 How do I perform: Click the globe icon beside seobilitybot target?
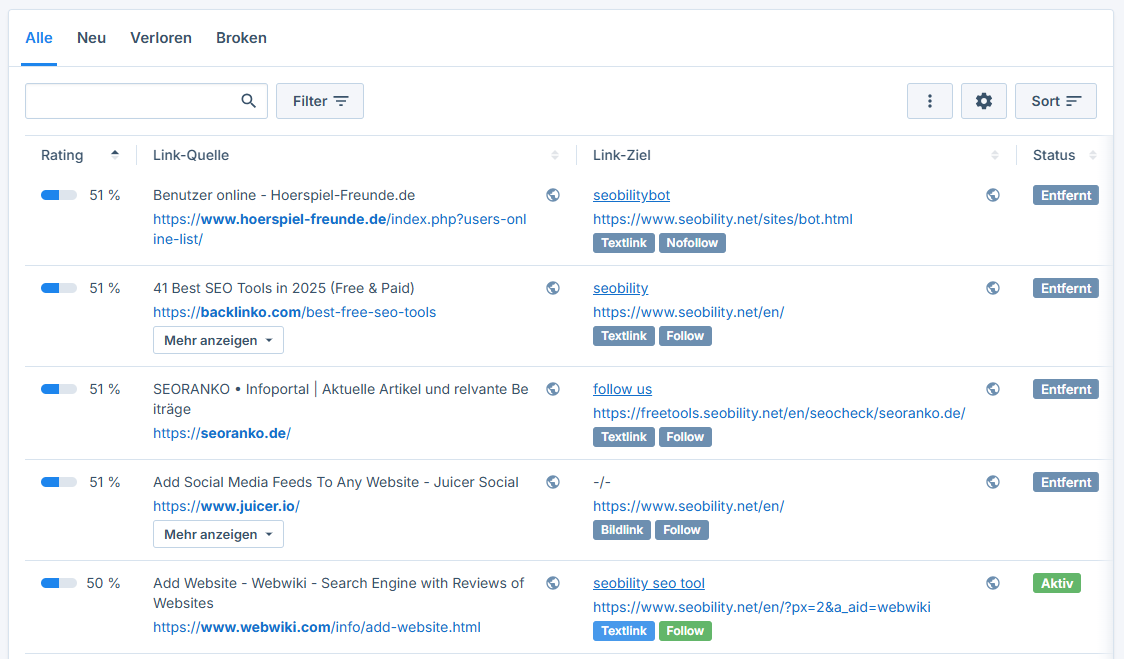pos(993,195)
